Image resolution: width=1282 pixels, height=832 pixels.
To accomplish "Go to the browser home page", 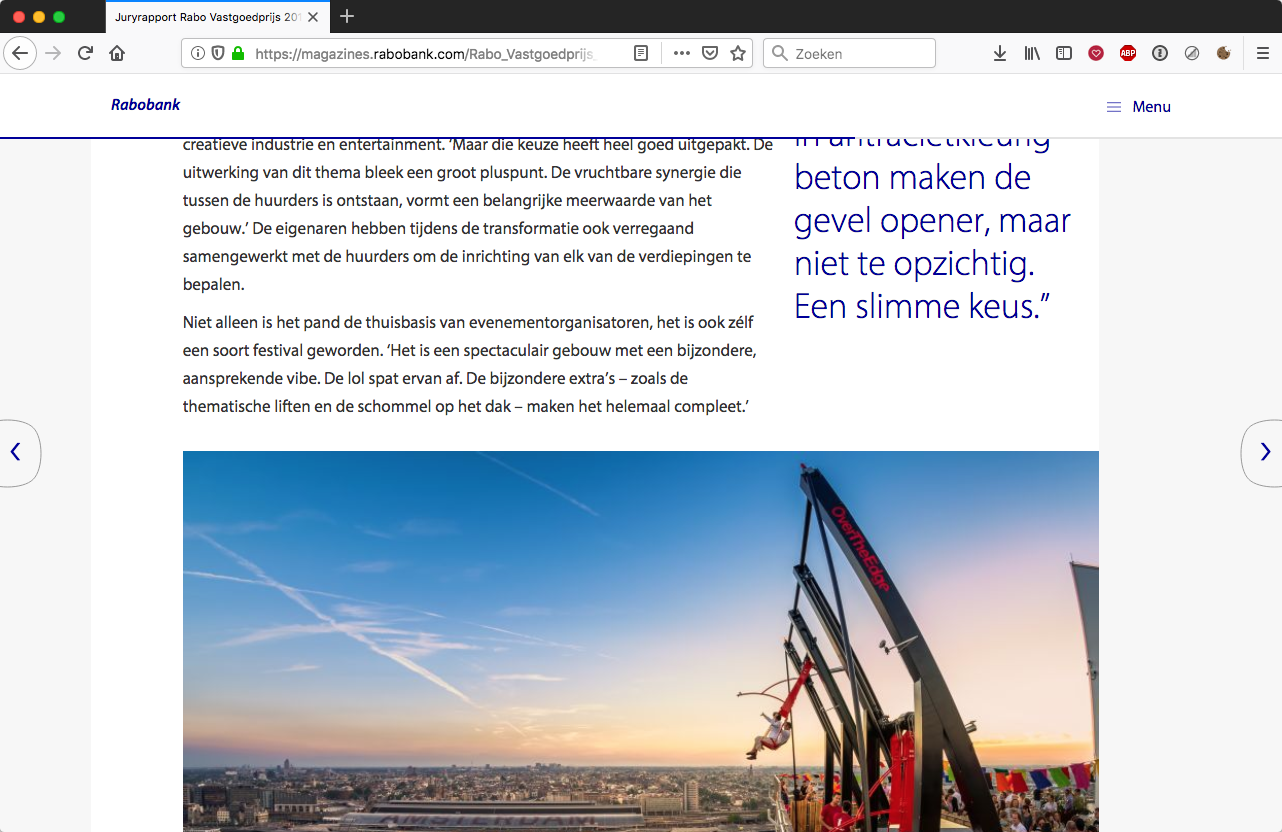I will click(x=117, y=54).
